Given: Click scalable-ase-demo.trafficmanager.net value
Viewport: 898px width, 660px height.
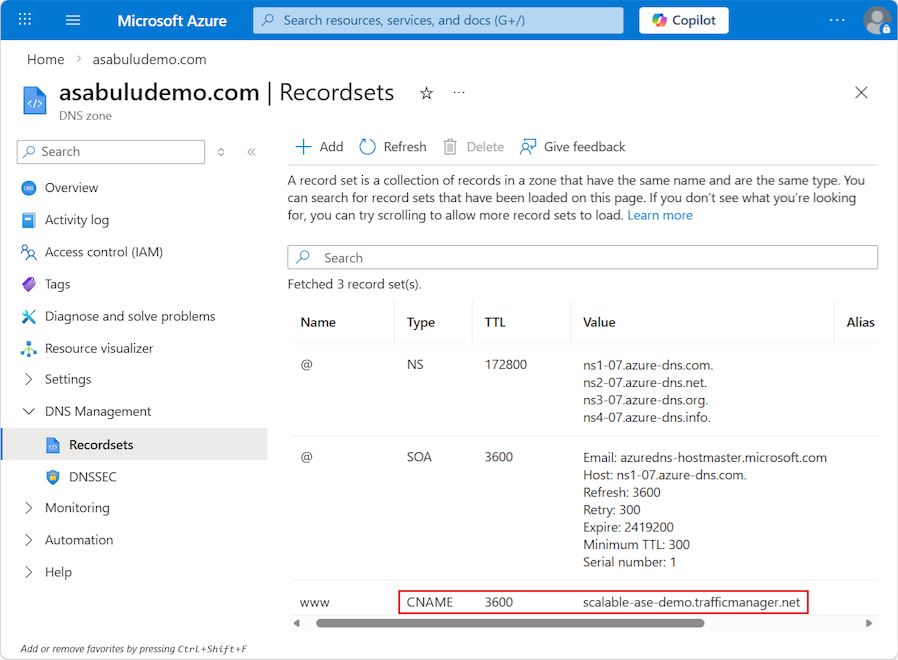Looking at the screenshot, I should [691, 602].
